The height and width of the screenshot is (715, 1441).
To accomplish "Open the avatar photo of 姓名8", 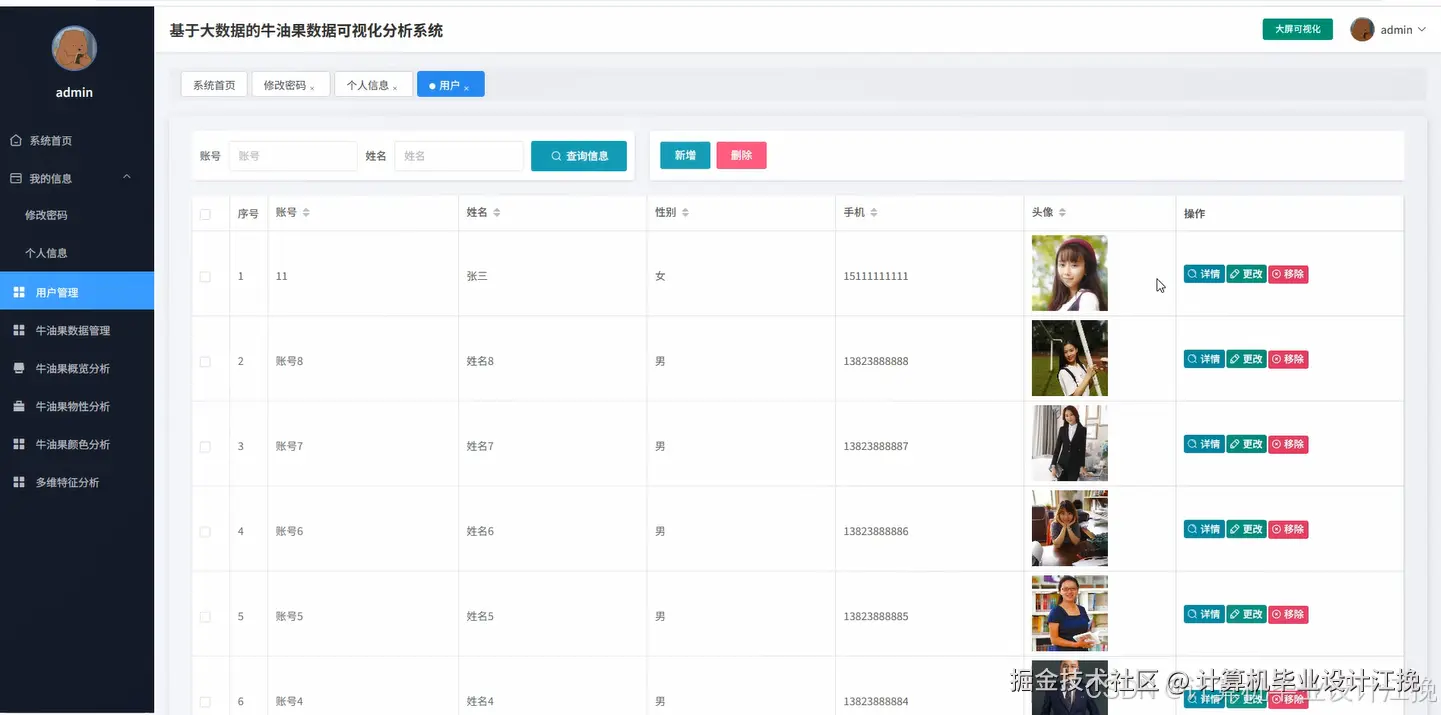I will tap(1070, 358).
